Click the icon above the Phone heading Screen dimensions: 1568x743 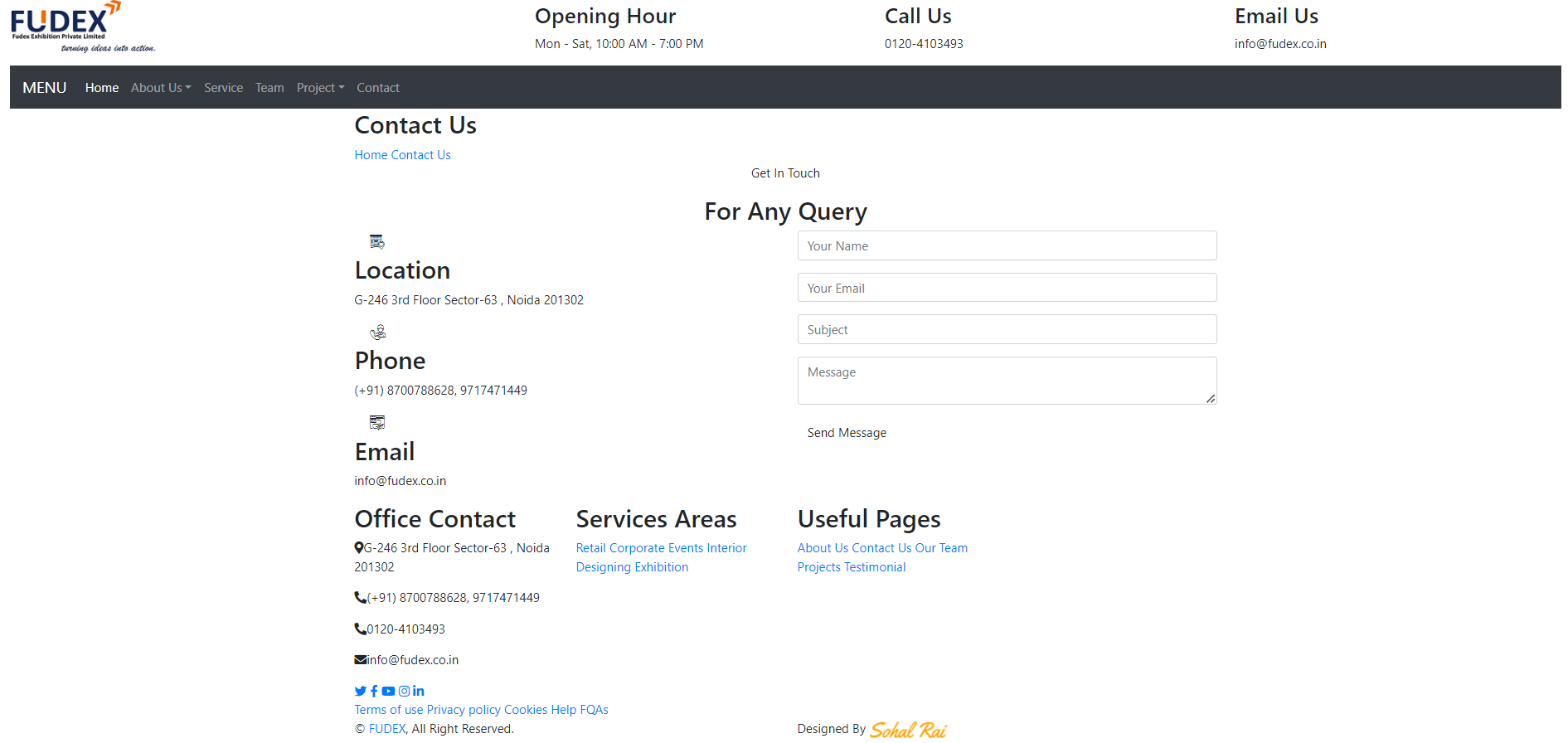[x=377, y=332]
